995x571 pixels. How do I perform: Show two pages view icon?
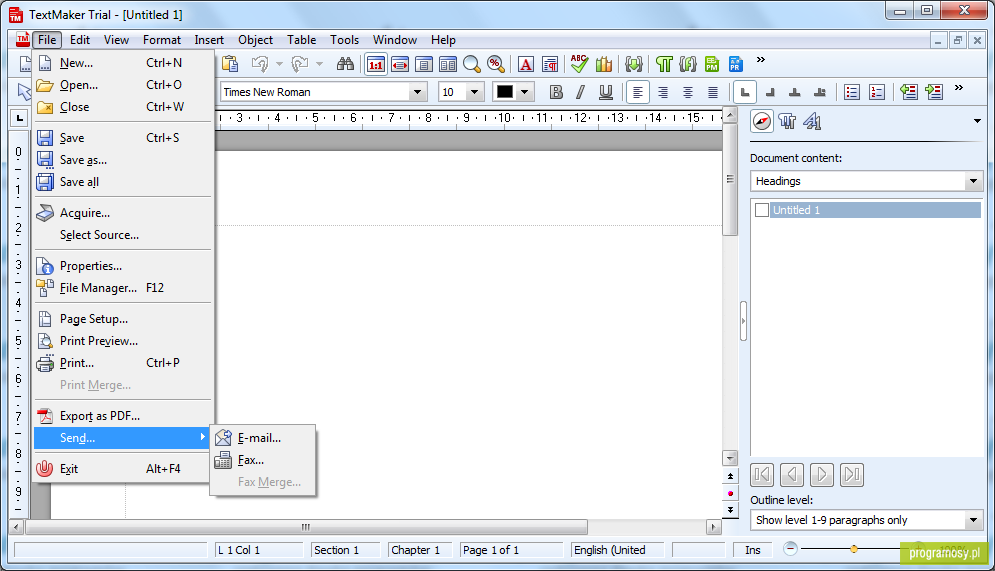click(448, 64)
